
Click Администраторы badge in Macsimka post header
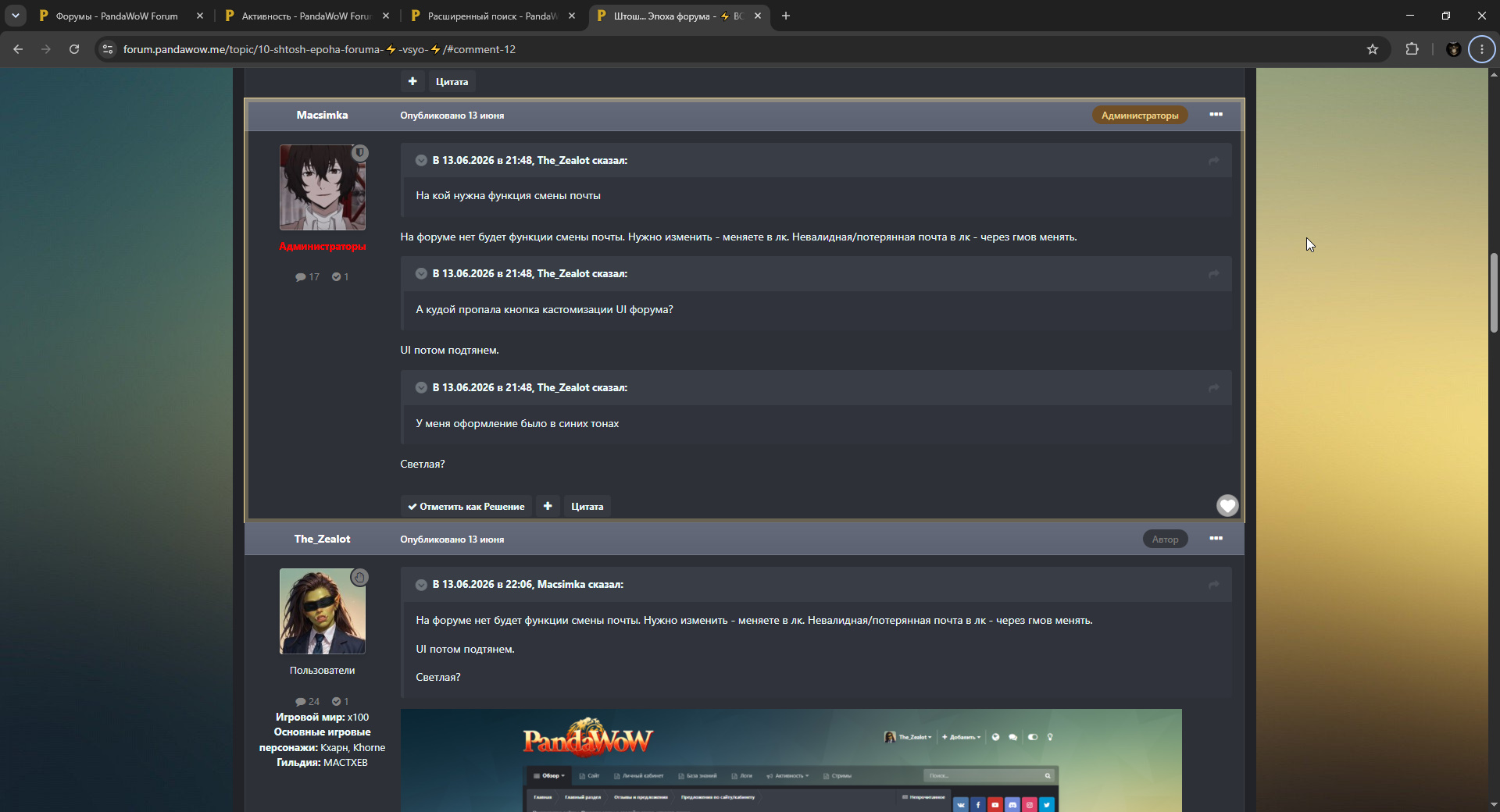(1140, 116)
